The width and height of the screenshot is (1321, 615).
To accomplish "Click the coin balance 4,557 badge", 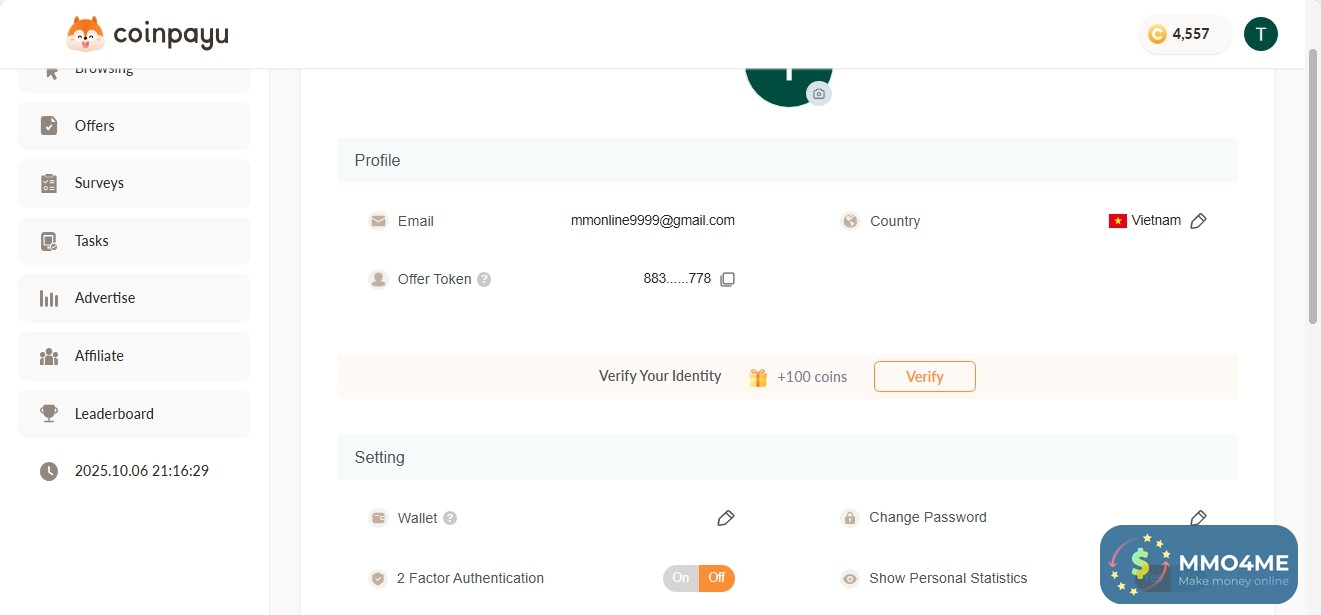I will pyautogui.click(x=1184, y=34).
